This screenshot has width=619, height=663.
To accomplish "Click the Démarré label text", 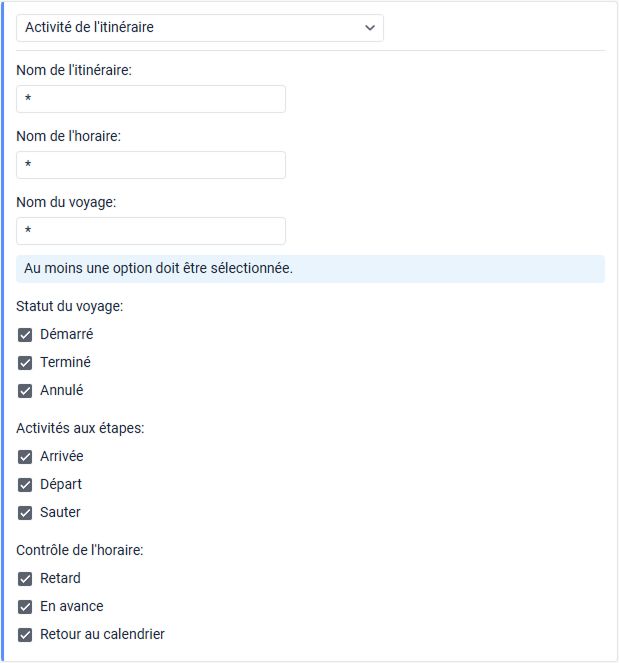I will click(66, 335).
